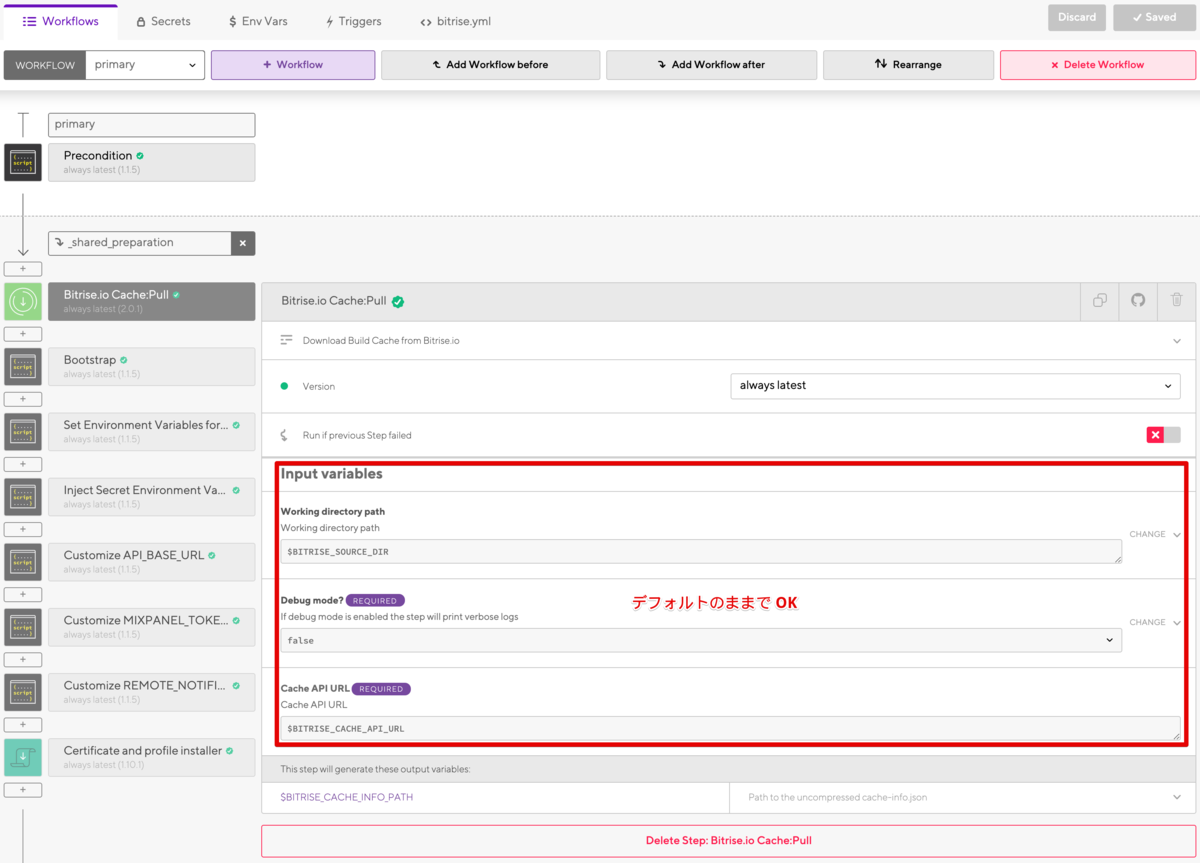1200x863 pixels.
Task: Click the Delete Workflow button
Action: [x=1097, y=65]
